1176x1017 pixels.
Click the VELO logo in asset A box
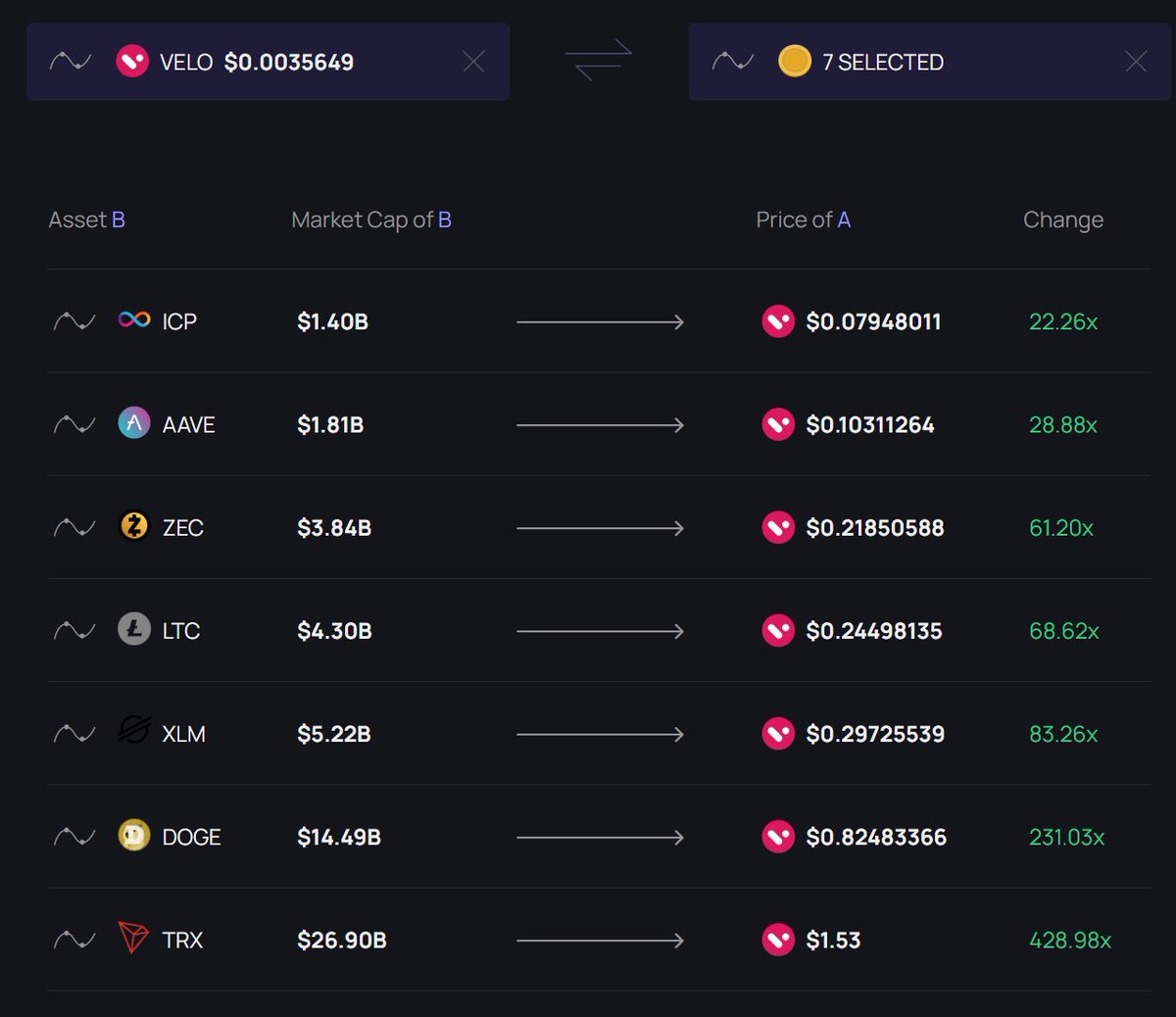pyautogui.click(x=132, y=62)
